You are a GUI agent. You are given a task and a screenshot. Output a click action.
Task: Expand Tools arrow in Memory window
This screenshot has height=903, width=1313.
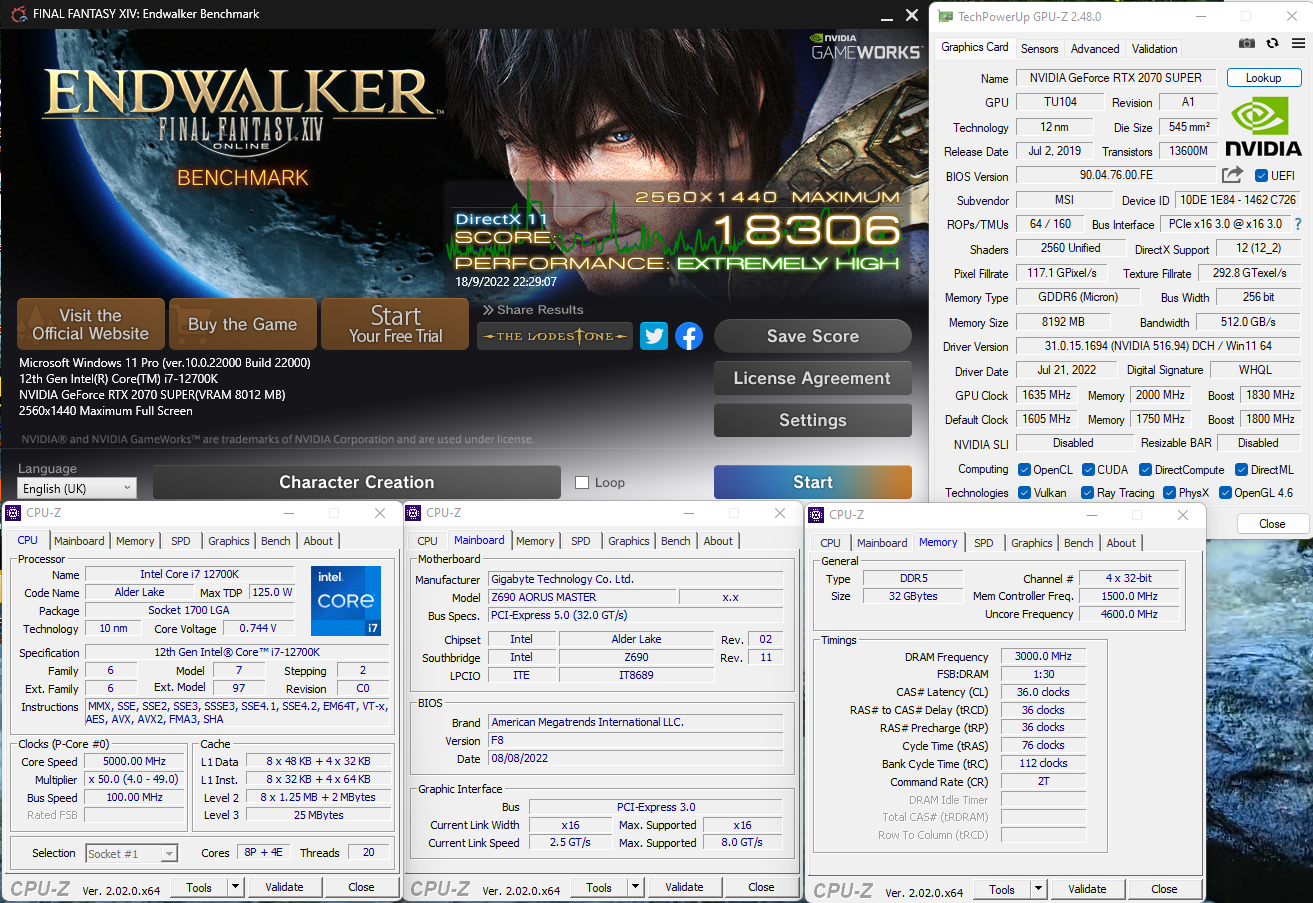1038,889
